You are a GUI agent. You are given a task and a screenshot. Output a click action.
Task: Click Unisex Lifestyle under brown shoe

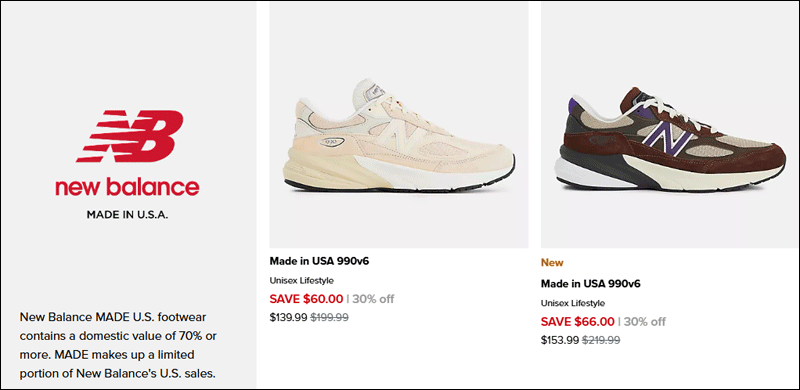[x=573, y=303]
